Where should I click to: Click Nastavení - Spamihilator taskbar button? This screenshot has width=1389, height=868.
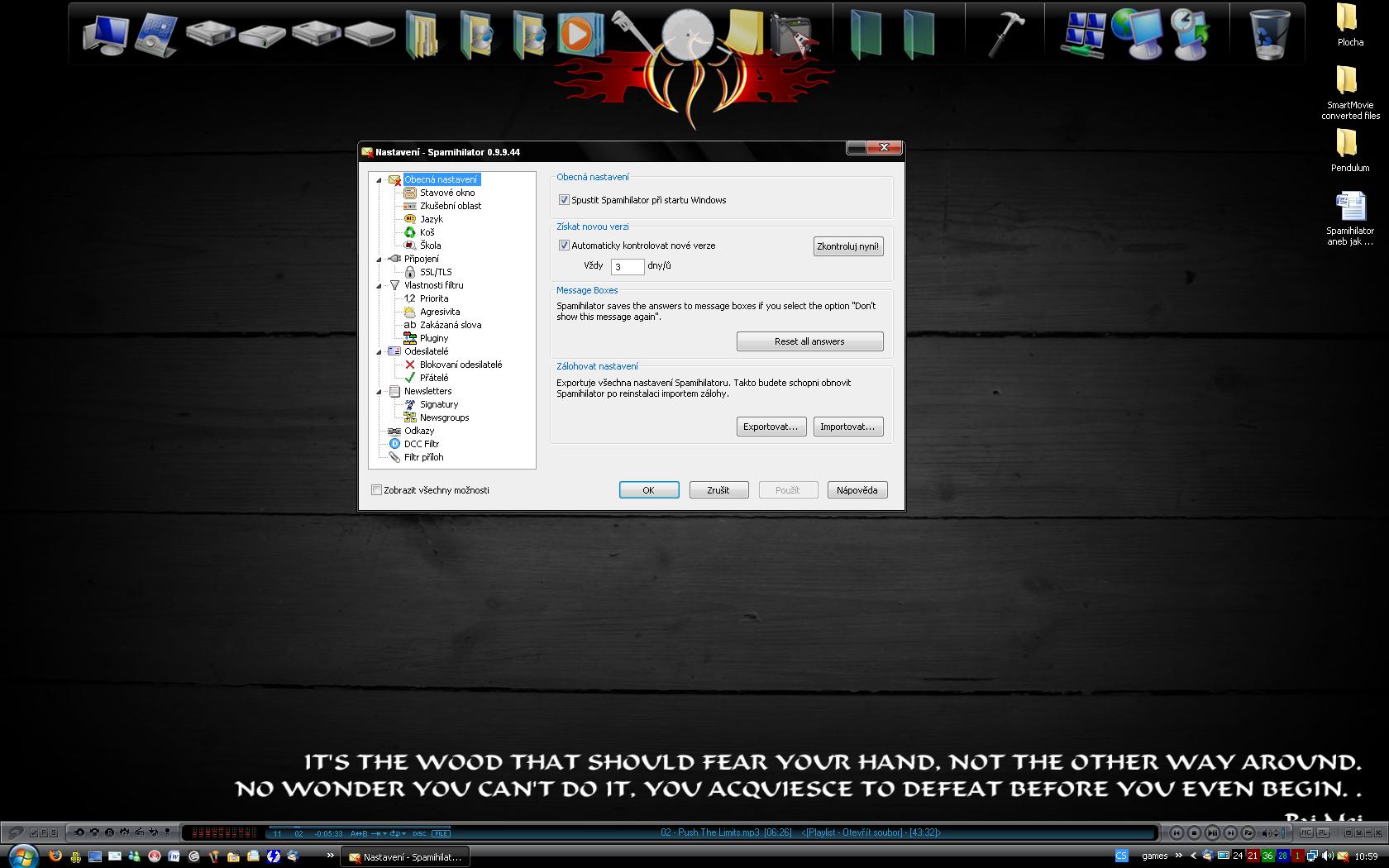tap(405, 857)
